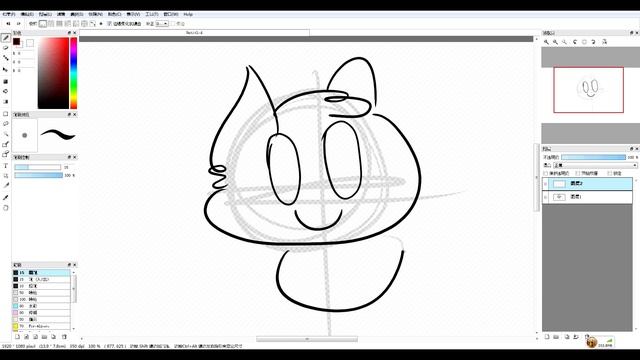The height and width of the screenshot is (360, 640).
Task: Switch to the canvas document tab
Action: coord(194,33)
